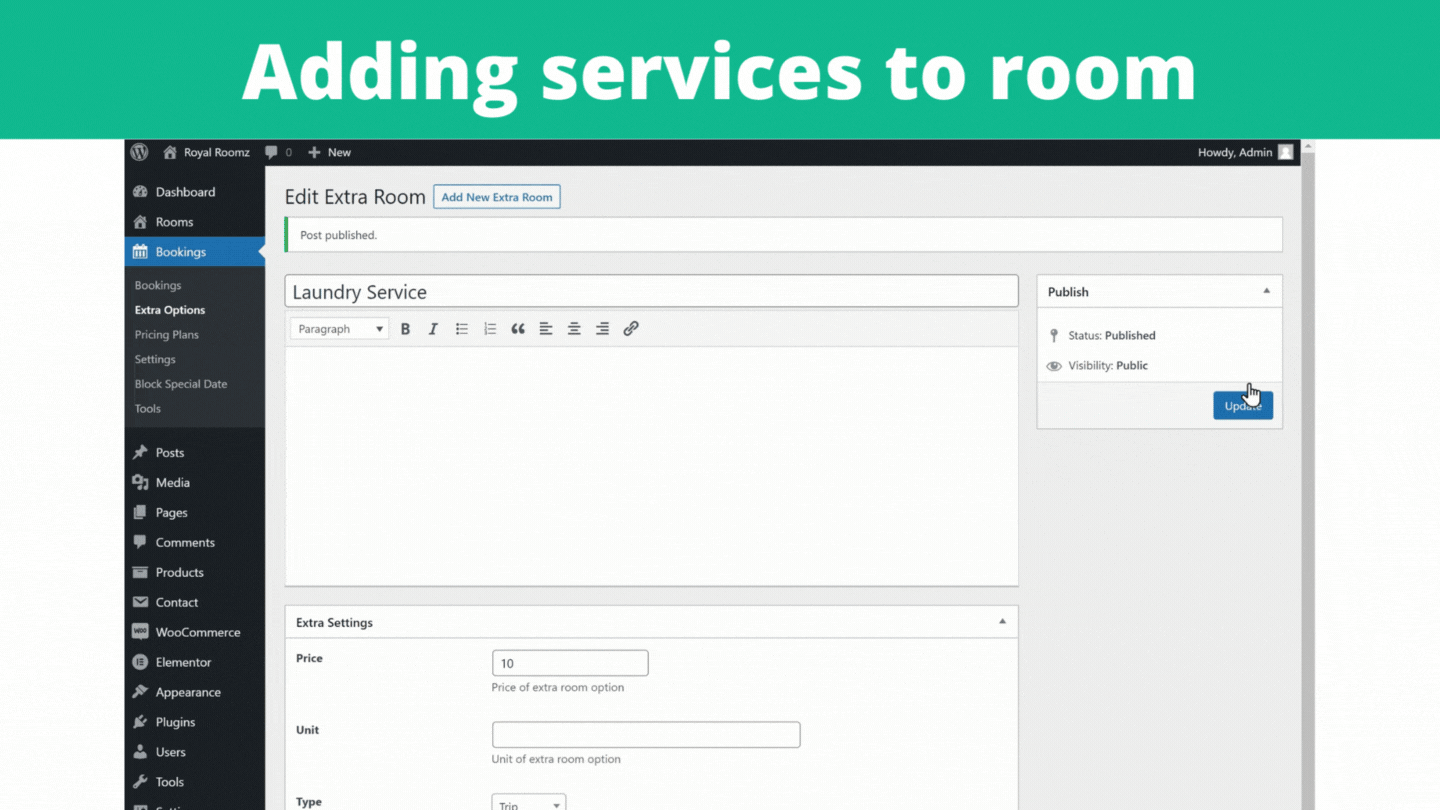Image resolution: width=1440 pixels, height=810 pixels.
Task: Go to Block Special Date page
Action: click(181, 384)
